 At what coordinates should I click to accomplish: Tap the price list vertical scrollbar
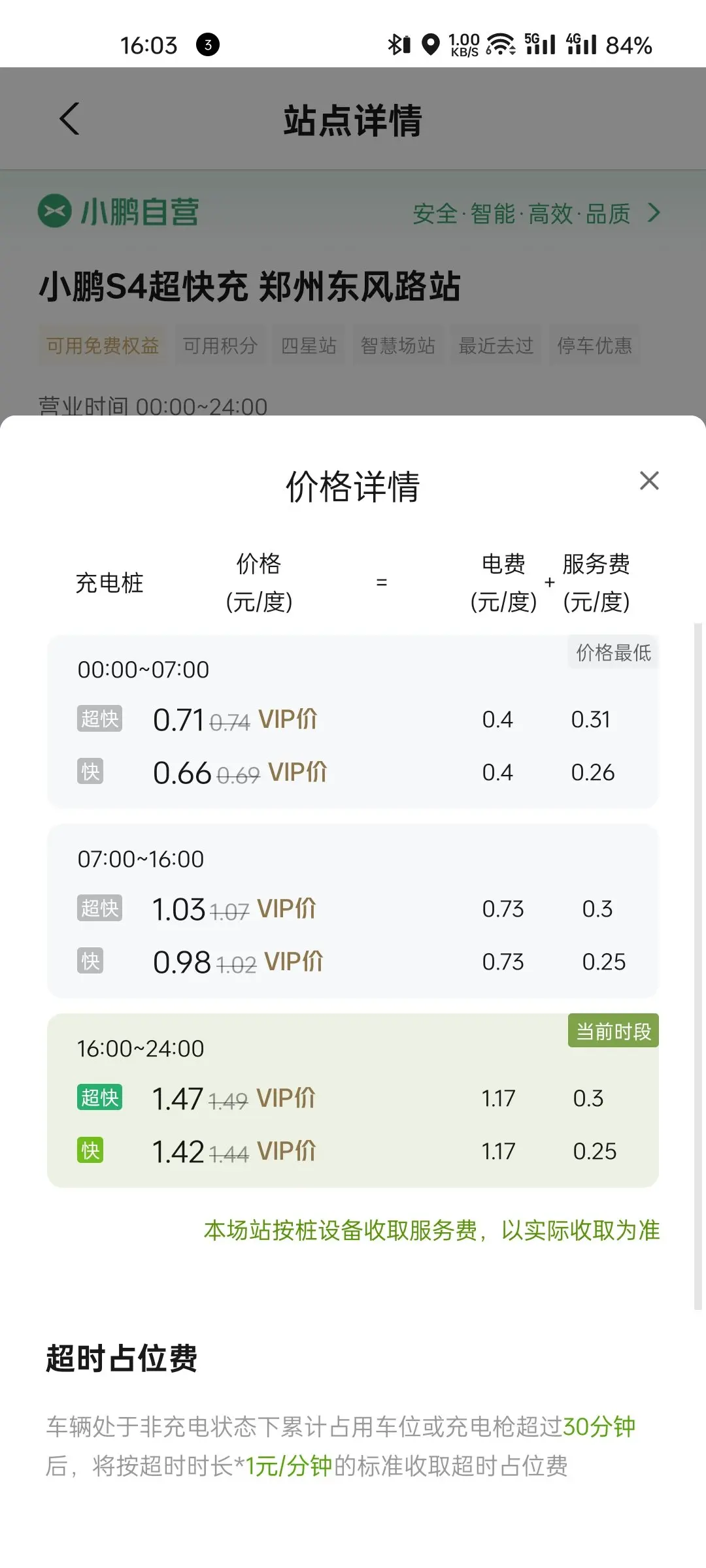coord(698,967)
